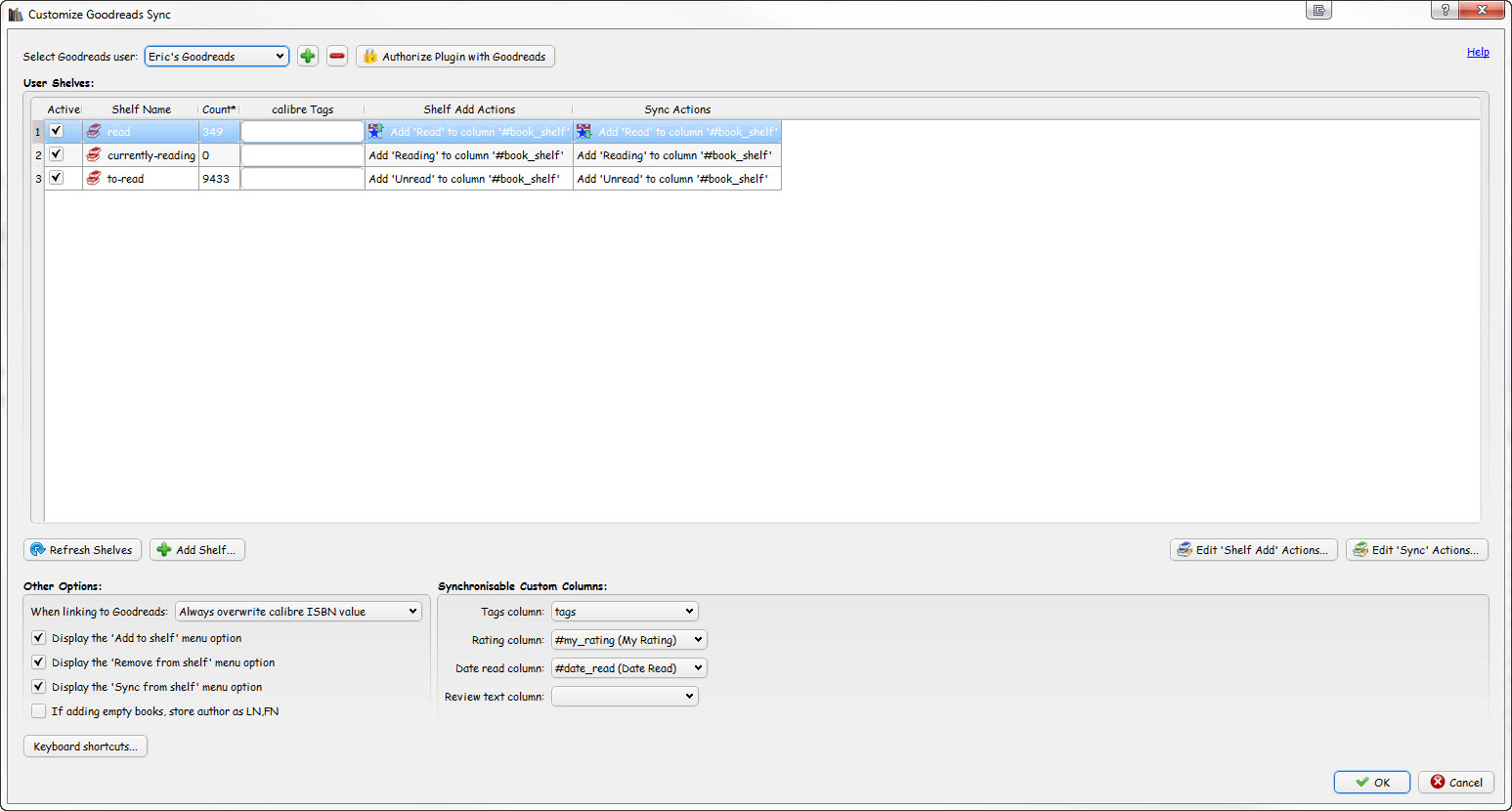Click the books icon of 'read' shelf
The height and width of the screenshot is (811, 1512).
[x=94, y=132]
